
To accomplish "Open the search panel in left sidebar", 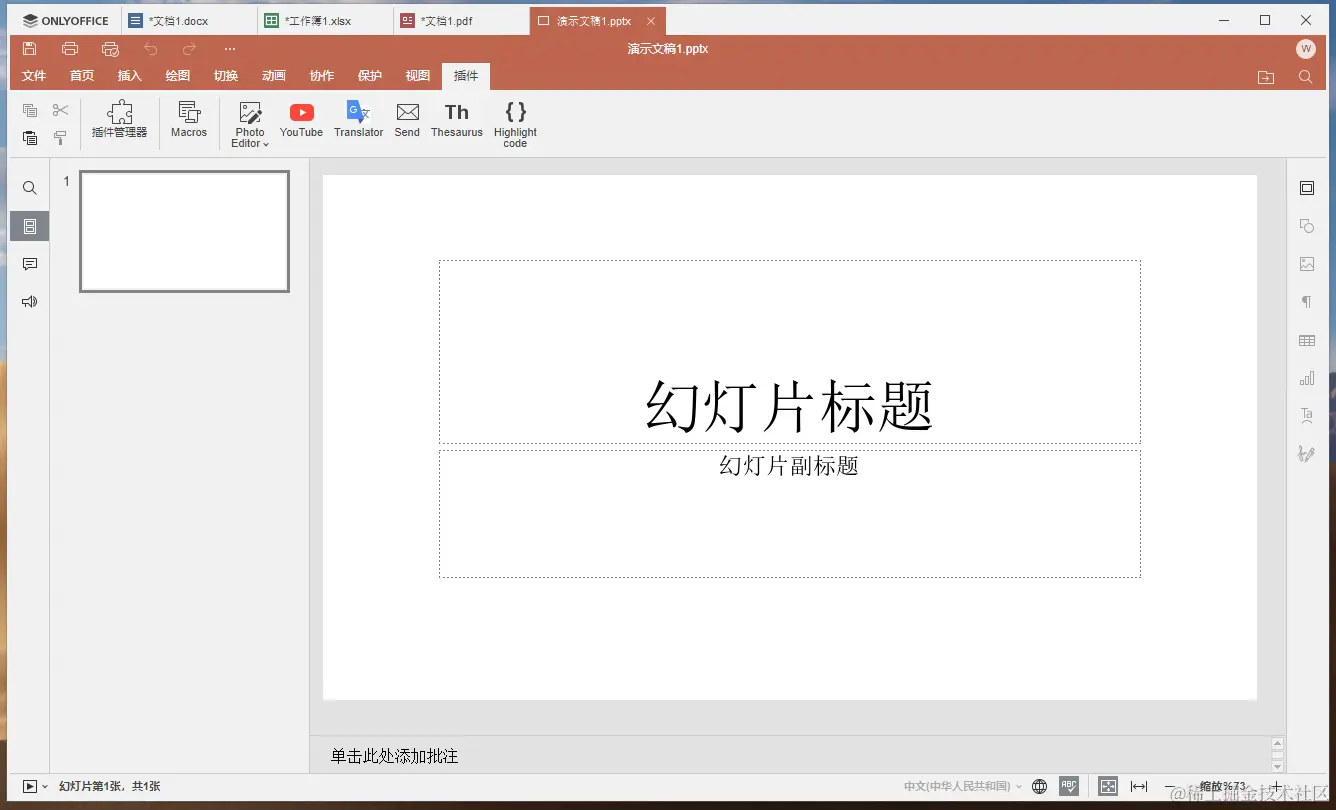I will pos(30,188).
